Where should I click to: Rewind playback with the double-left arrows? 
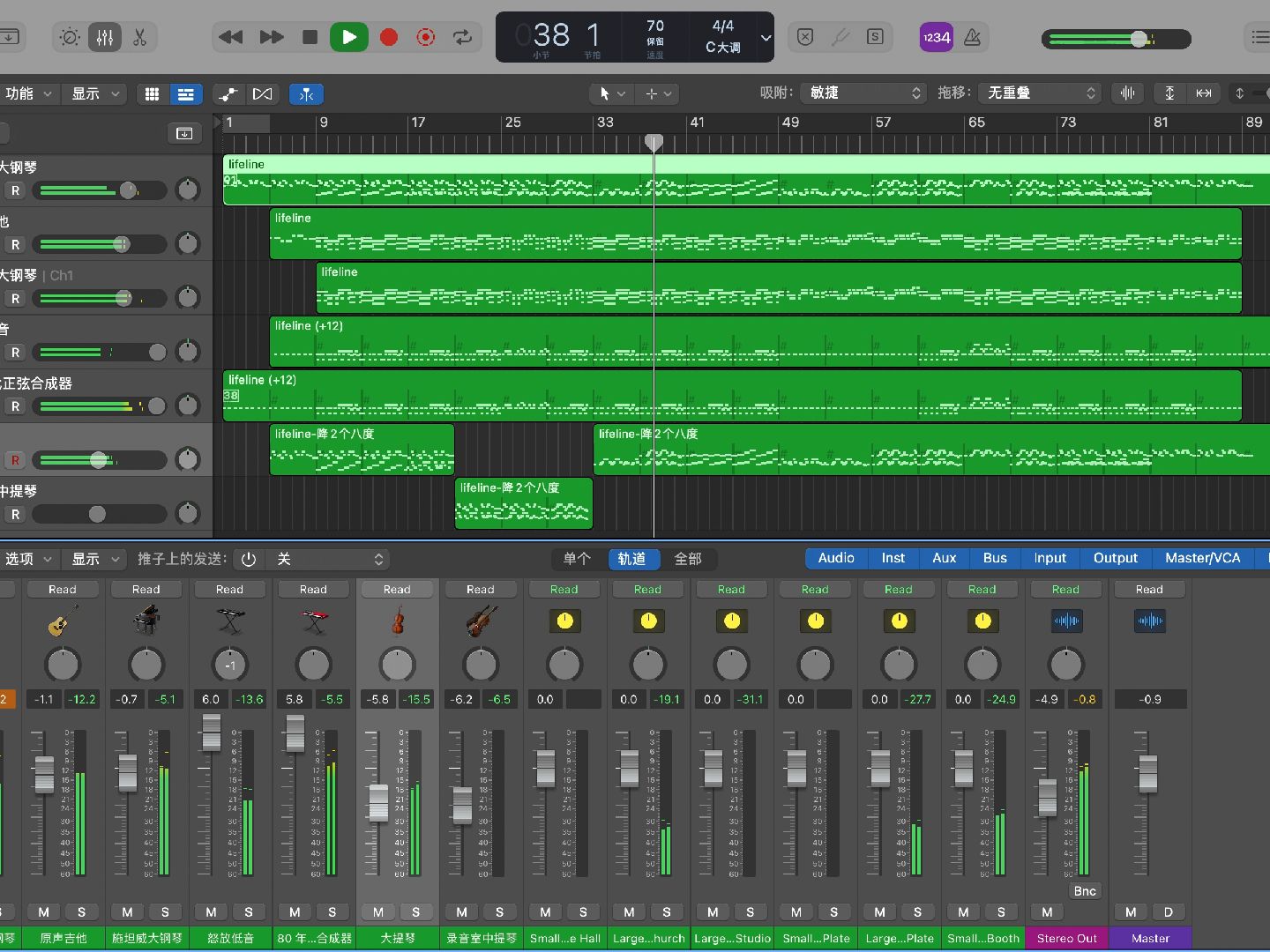pyautogui.click(x=230, y=37)
